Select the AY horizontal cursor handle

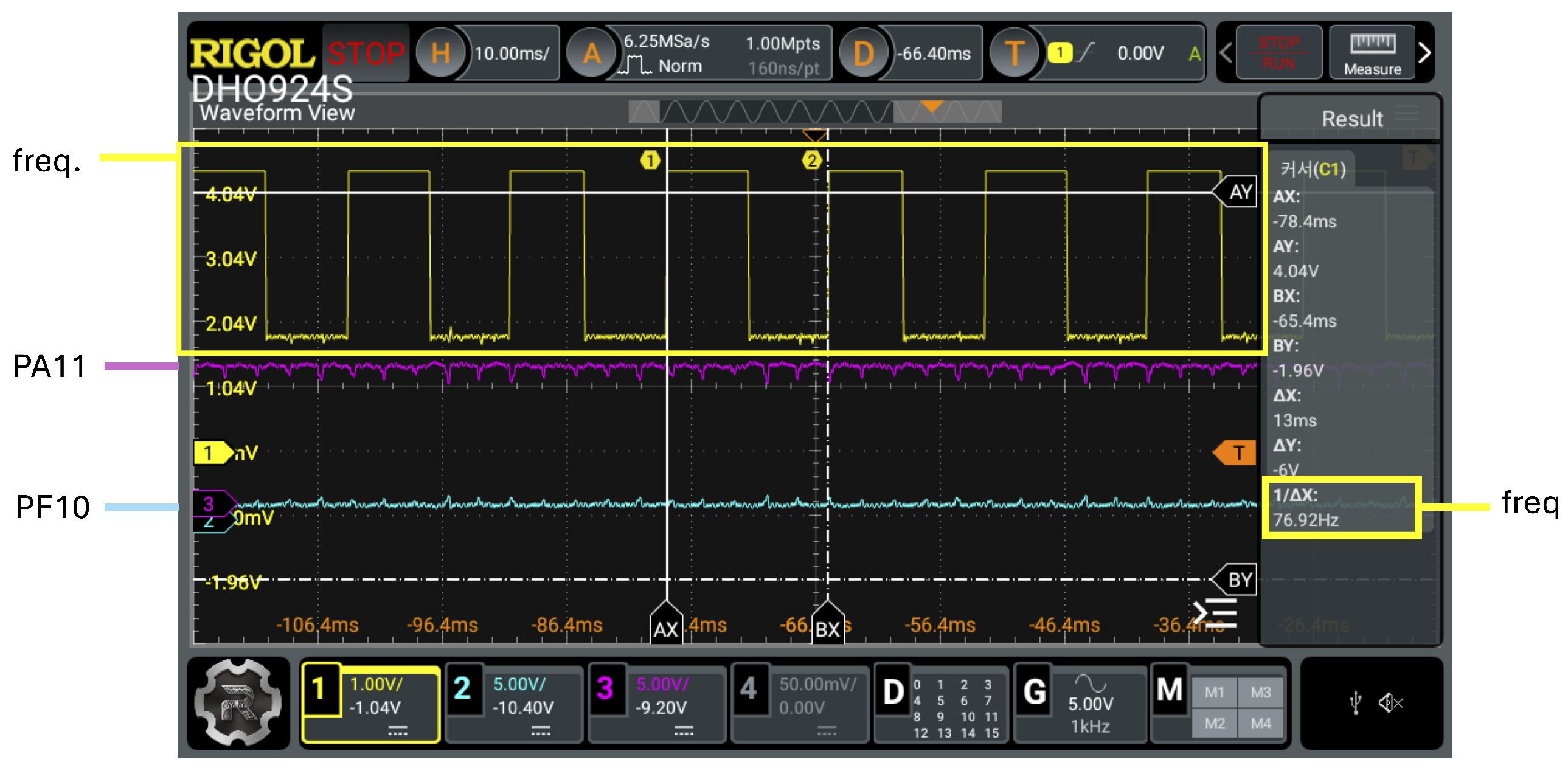pyautogui.click(x=1238, y=192)
